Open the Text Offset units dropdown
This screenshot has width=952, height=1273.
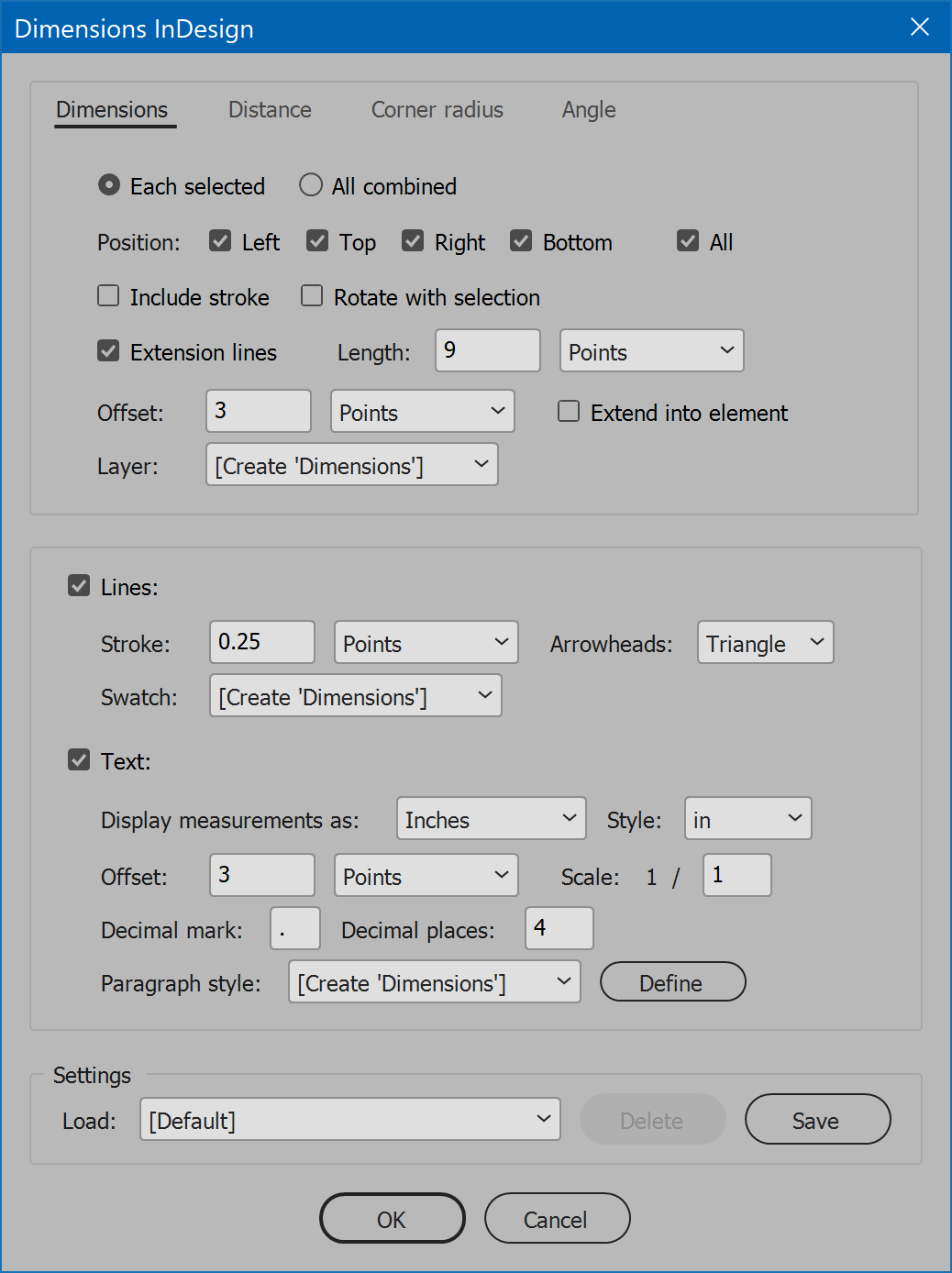(x=426, y=875)
